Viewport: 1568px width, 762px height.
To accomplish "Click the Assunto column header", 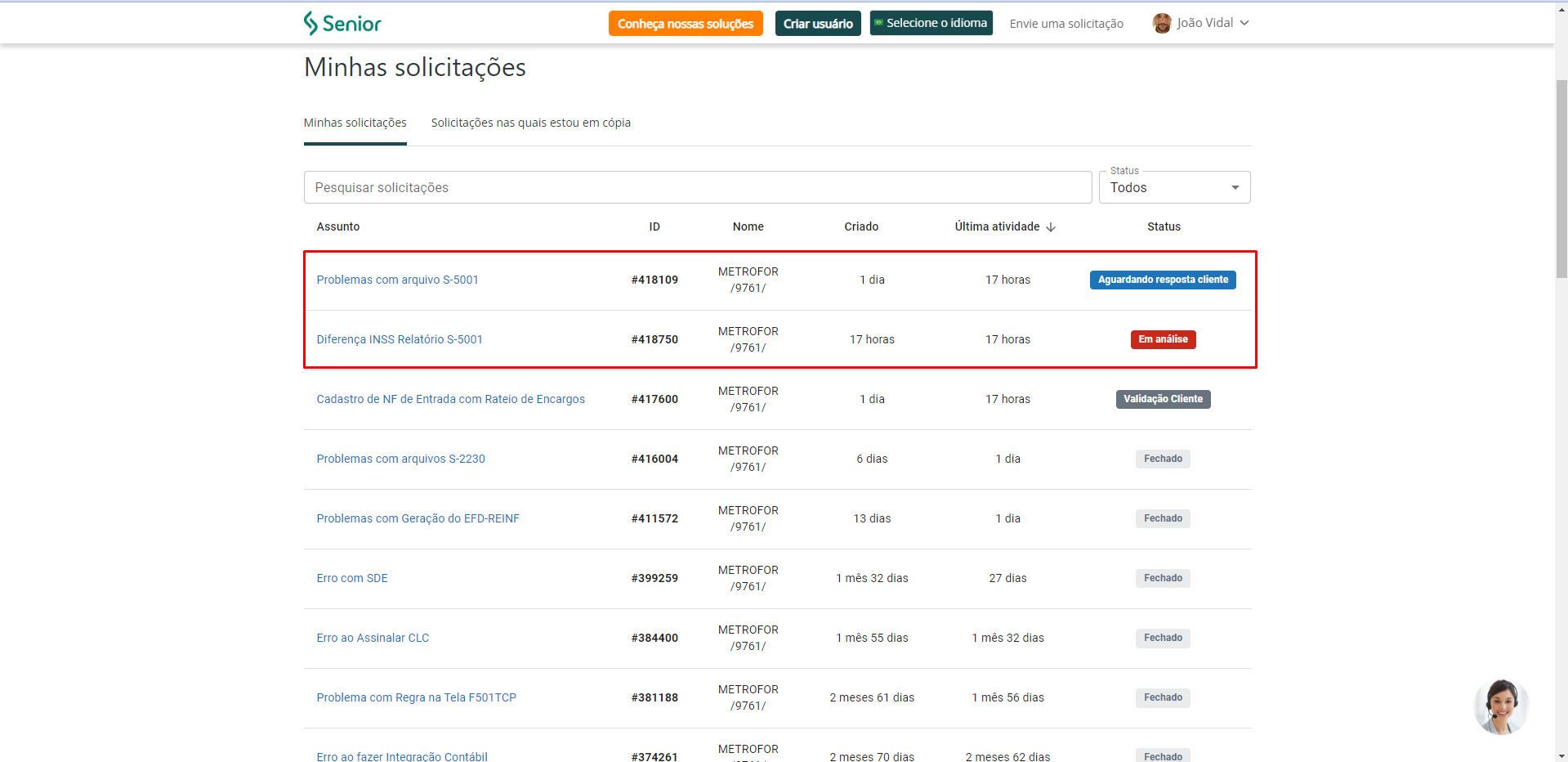I will coord(338,226).
